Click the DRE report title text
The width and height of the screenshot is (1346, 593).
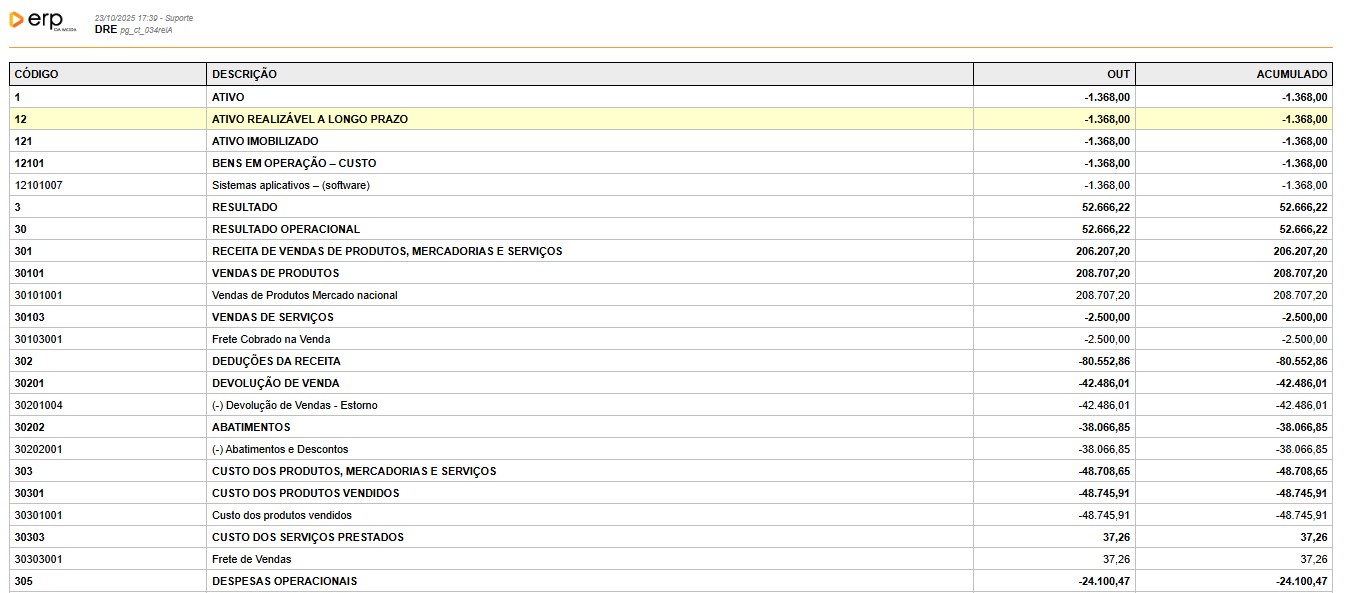pos(106,30)
